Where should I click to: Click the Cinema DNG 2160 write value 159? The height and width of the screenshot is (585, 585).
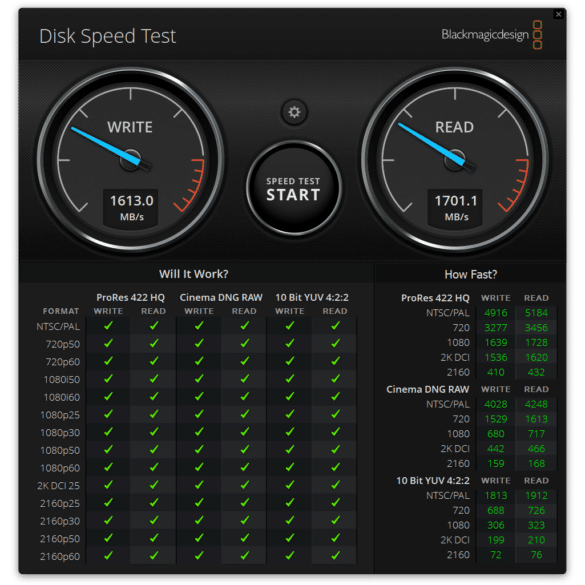(496, 463)
